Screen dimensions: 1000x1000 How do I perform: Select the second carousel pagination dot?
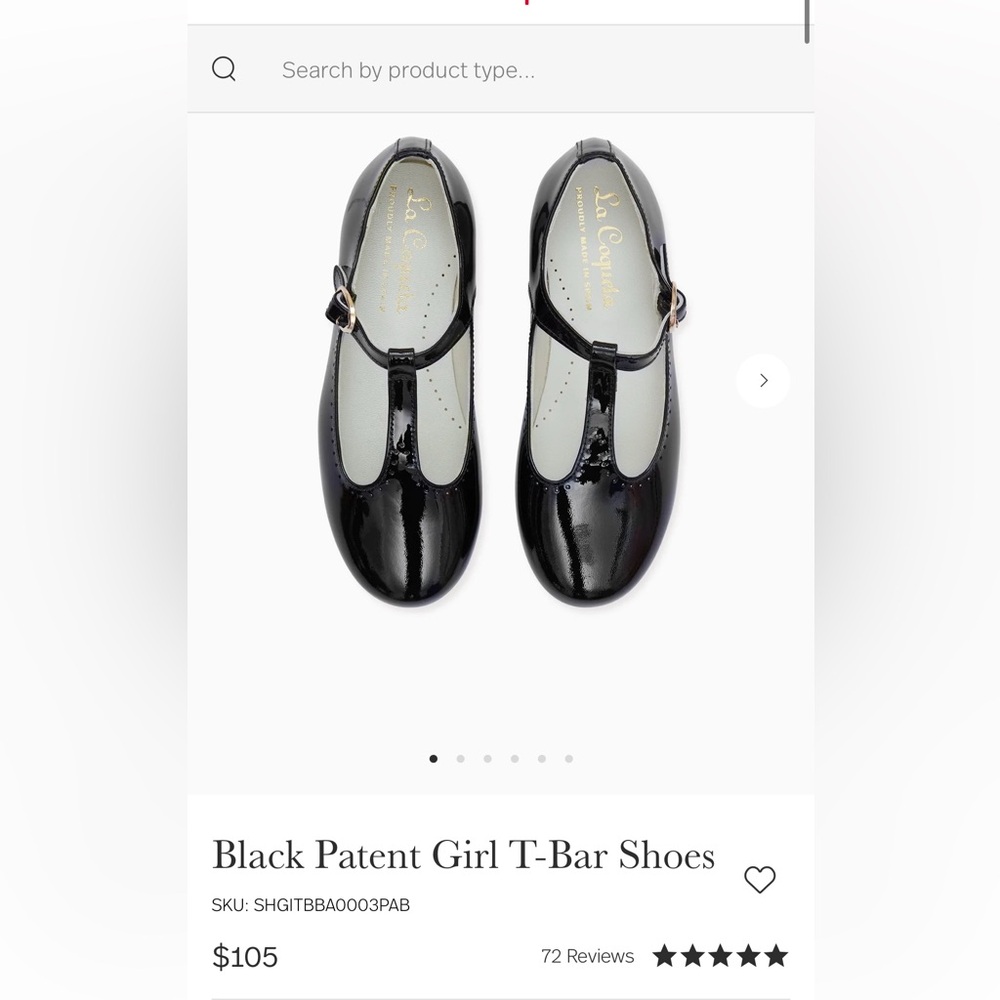[x=460, y=759]
